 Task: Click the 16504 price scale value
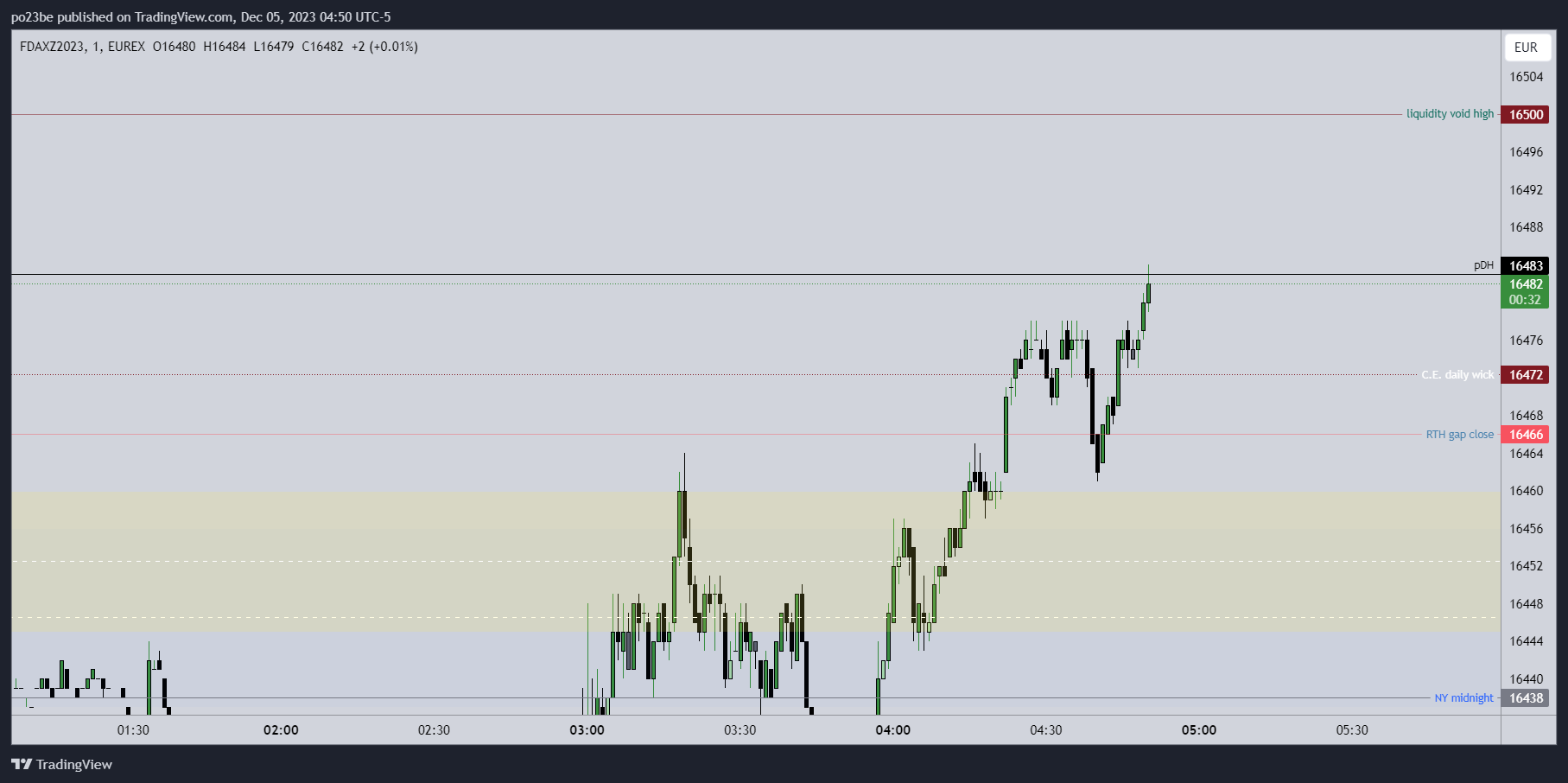pos(1526,77)
